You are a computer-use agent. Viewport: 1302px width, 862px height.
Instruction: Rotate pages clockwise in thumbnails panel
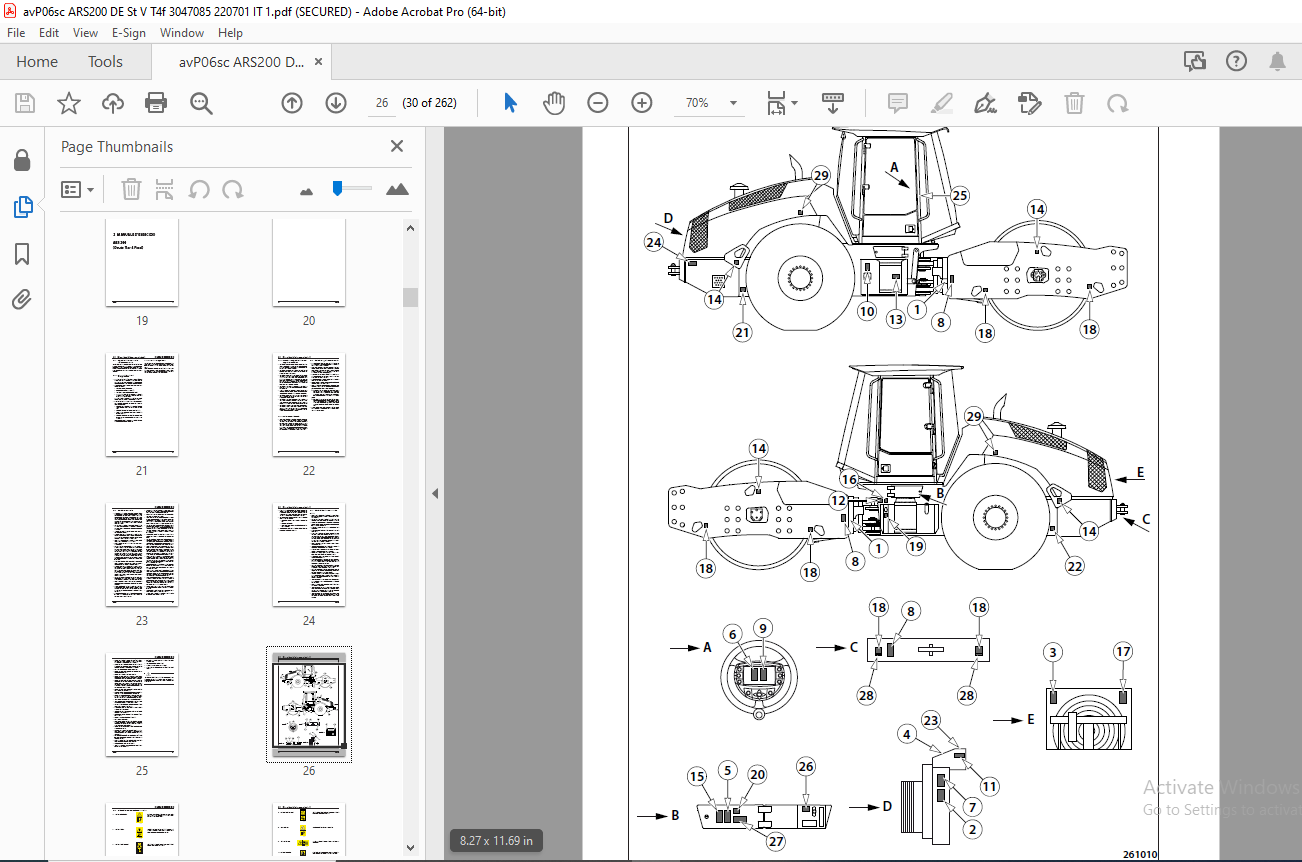pyautogui.click(x=233, y=189)
